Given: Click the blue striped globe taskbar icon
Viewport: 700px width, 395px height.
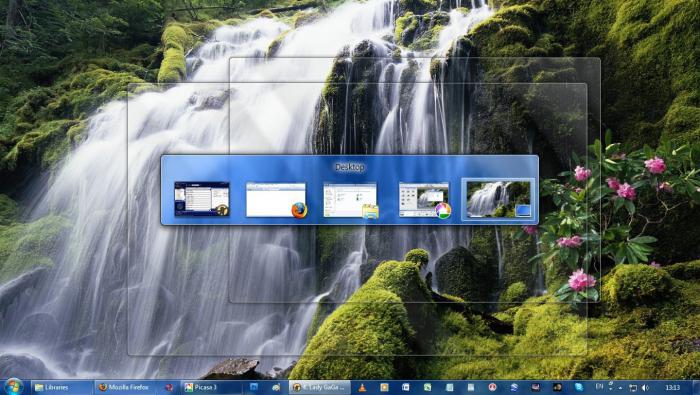Looking at the screenshot, I should click(x=514, y=387).
